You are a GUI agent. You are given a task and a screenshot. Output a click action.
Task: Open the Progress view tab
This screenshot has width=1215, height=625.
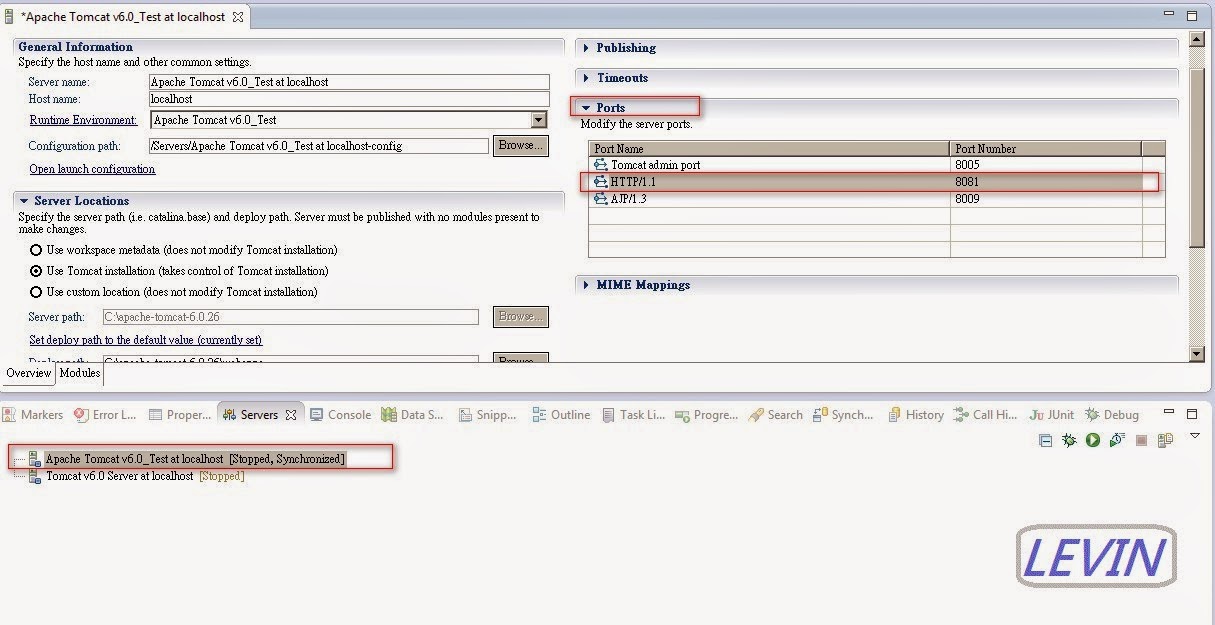point(707,415)
